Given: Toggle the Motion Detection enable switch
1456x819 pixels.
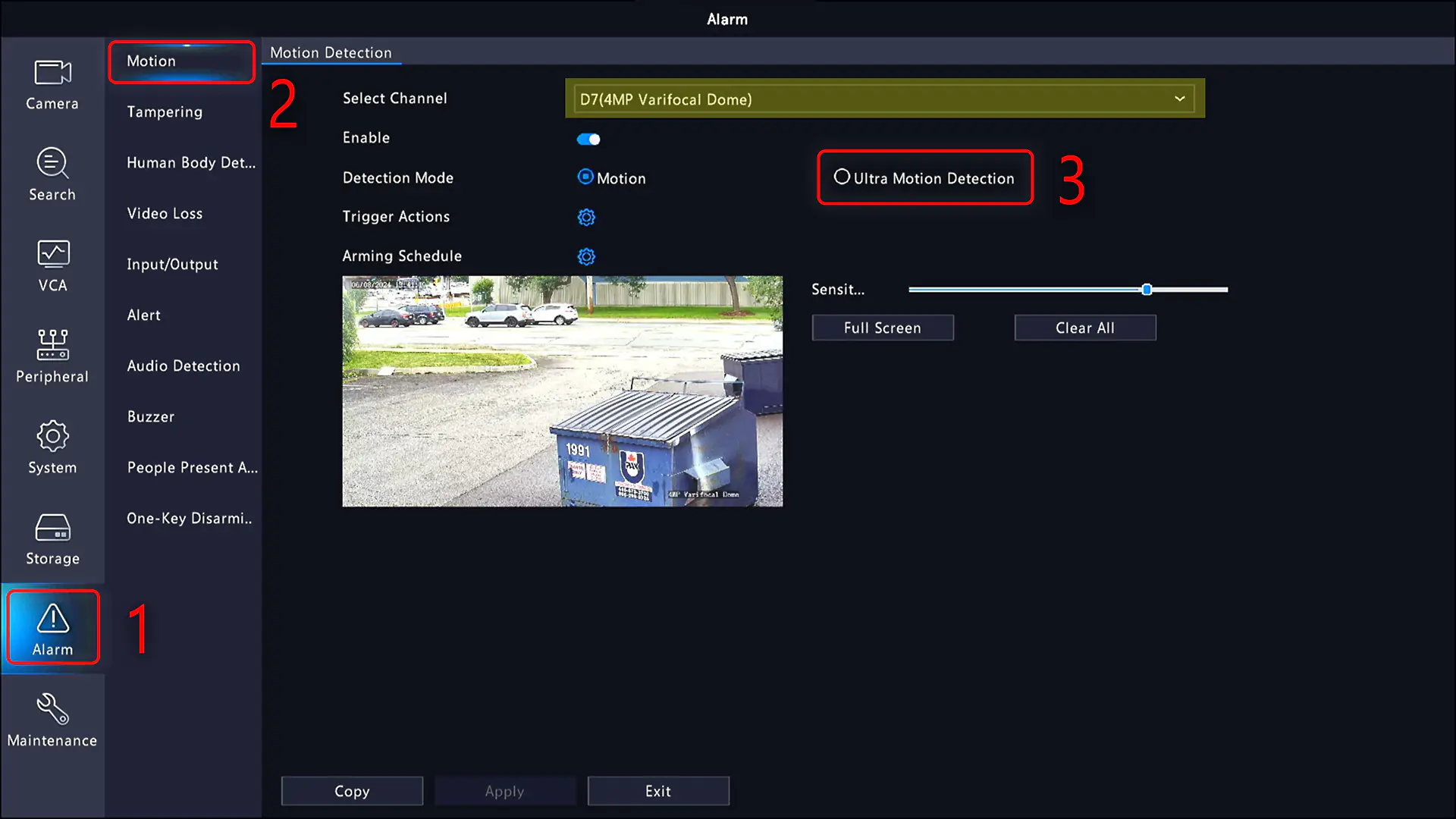Looking at the screenshot, I should pos(589,138).
